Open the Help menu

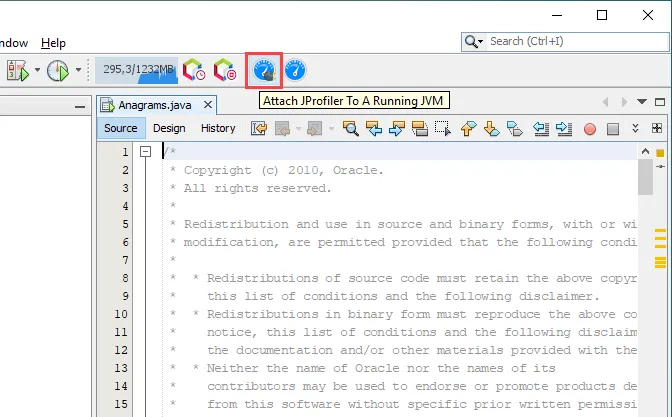pos(53,43)
